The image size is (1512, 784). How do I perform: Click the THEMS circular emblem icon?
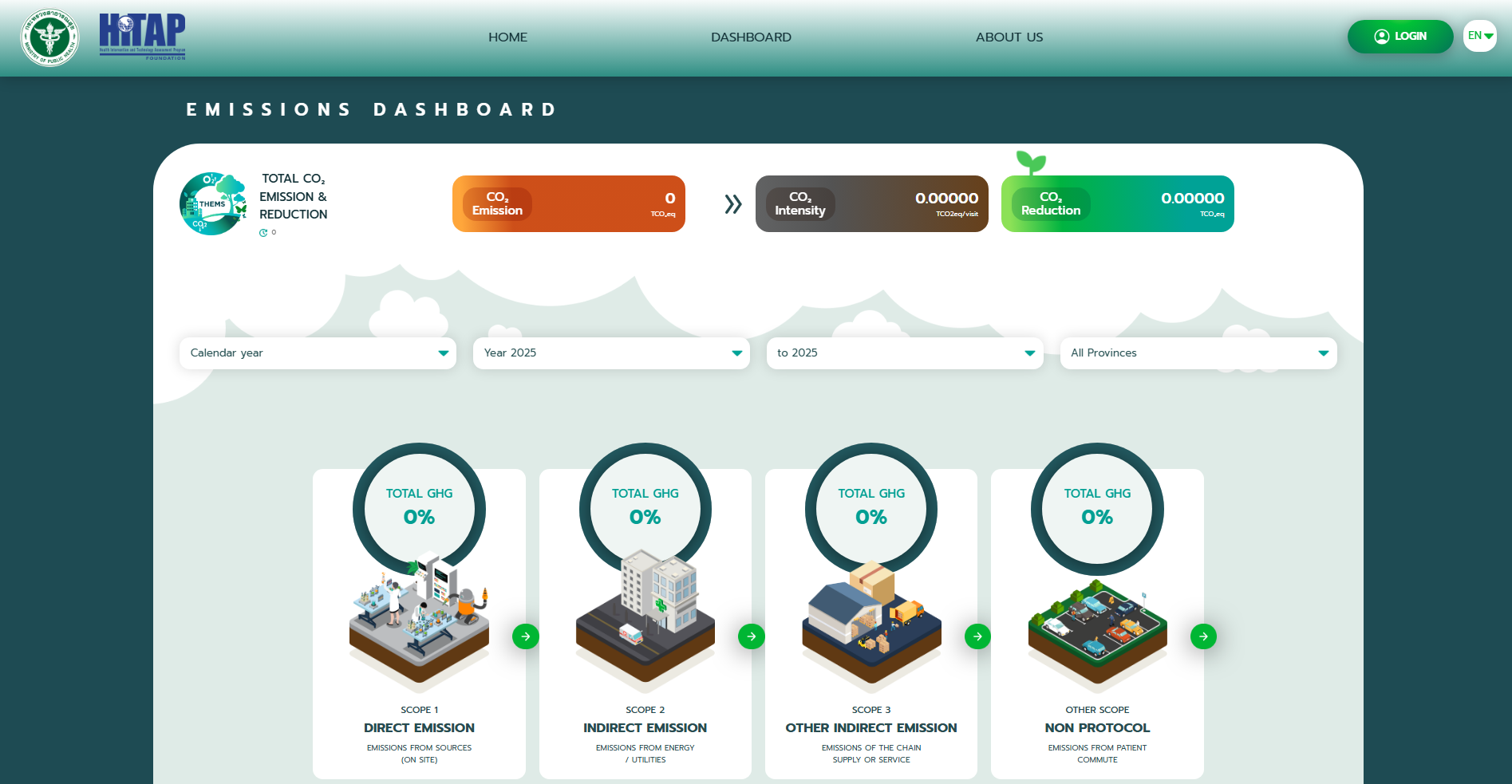[212, 204]
